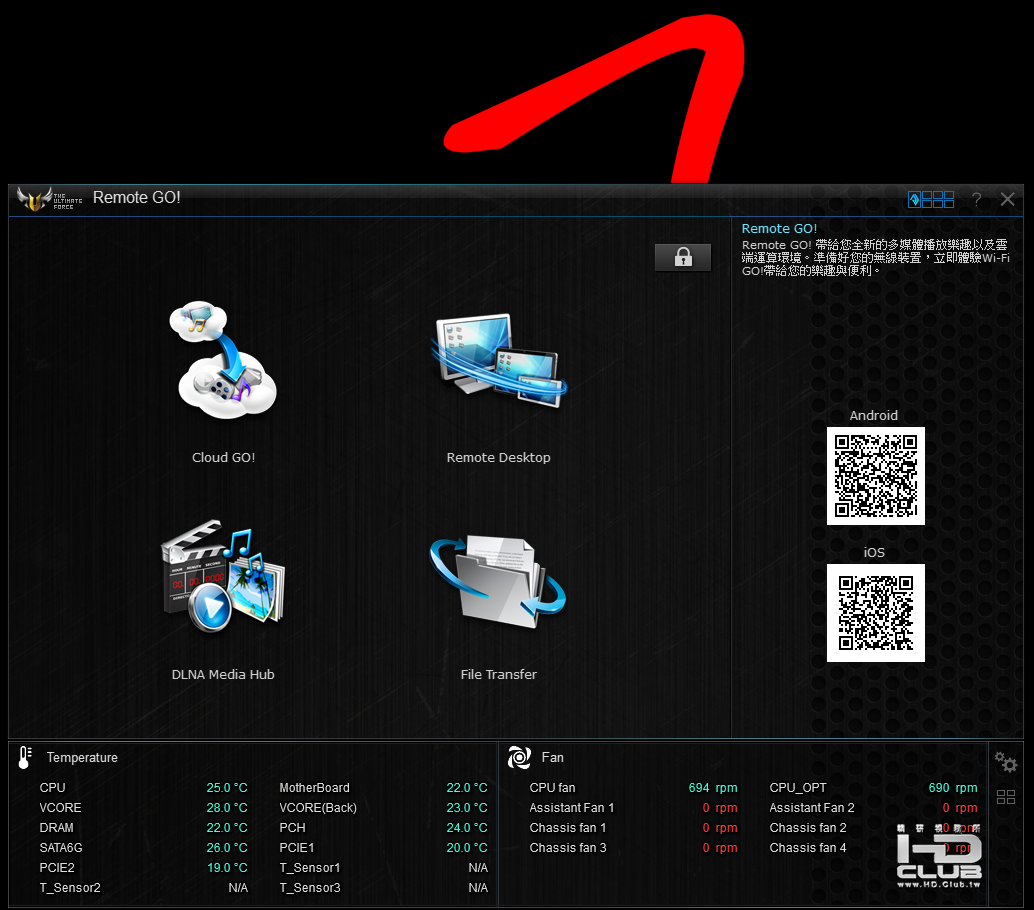Select the blue Remote GO! heading in description panel
Image resolution: width=1034 pixels, height=910 pixels.
click(x=779, y=229)
